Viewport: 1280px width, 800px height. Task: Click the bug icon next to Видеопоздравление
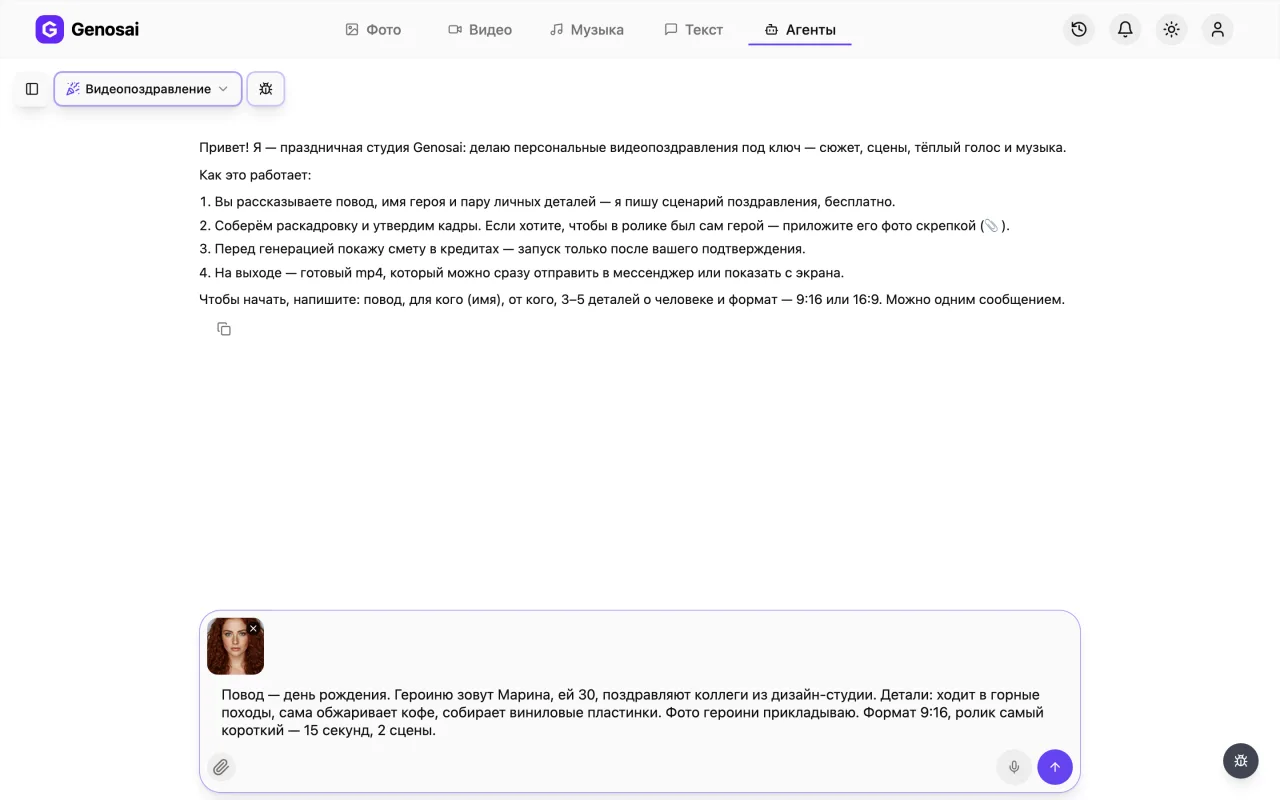pyautogui.click(x=266, y=89)
